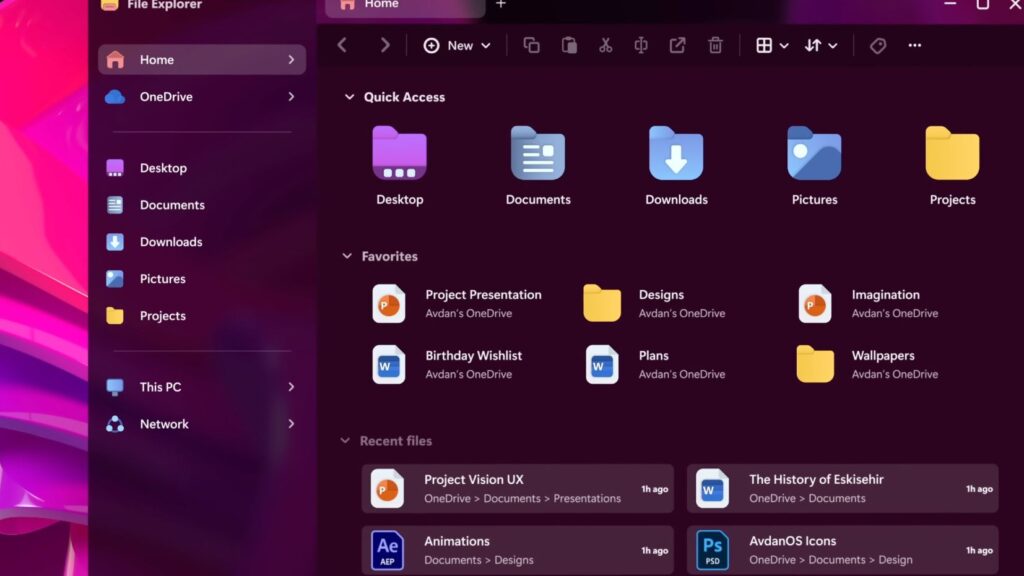The height and width of the screenshot is (576, 1024).
Task: Click the Delete trash can icon
Action: (715, 45)
